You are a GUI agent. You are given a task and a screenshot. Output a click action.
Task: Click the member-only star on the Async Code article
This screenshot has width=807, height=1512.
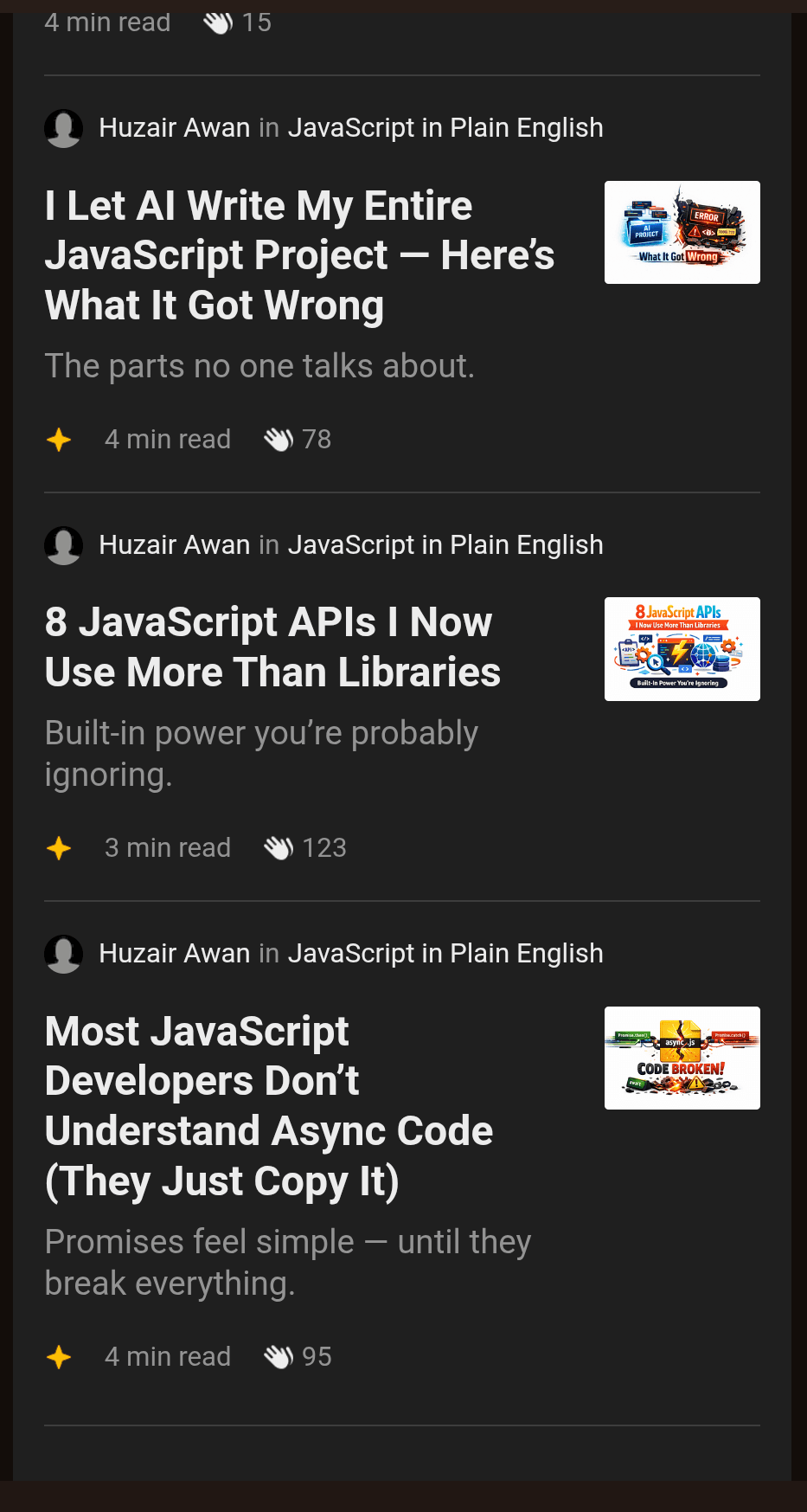click(59, 1357)
